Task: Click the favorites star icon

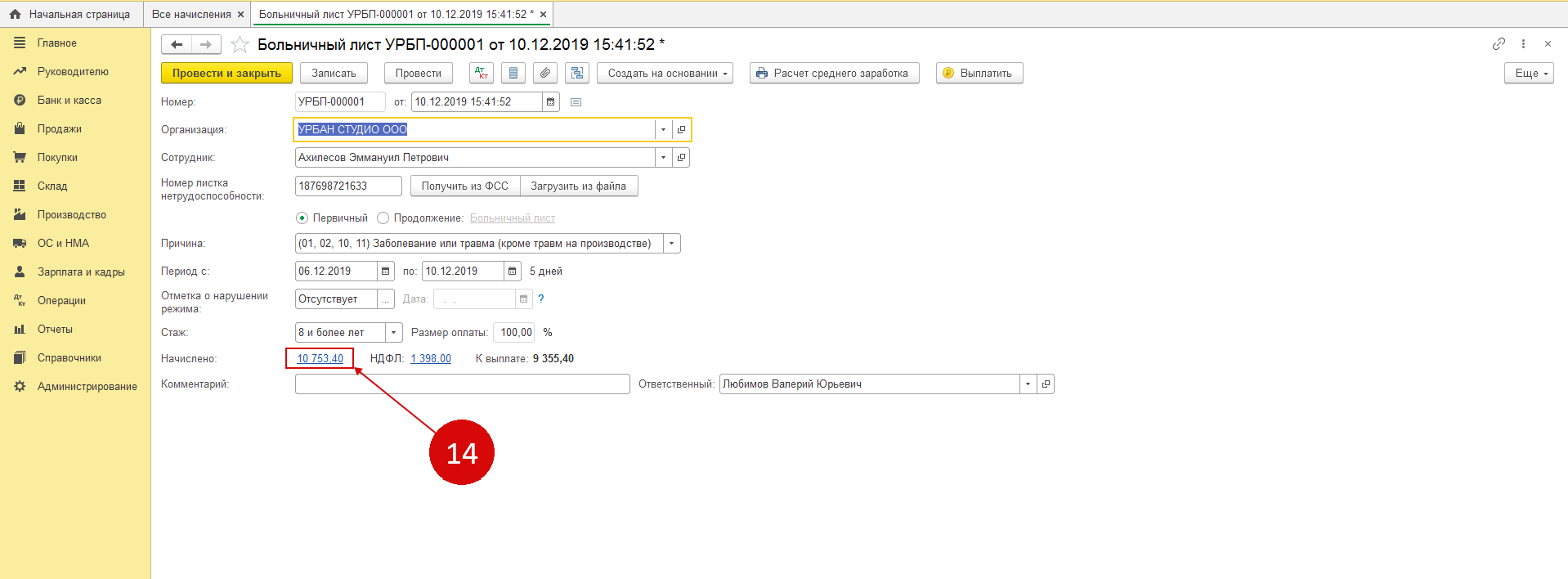Action: click(x=240, y=44)
